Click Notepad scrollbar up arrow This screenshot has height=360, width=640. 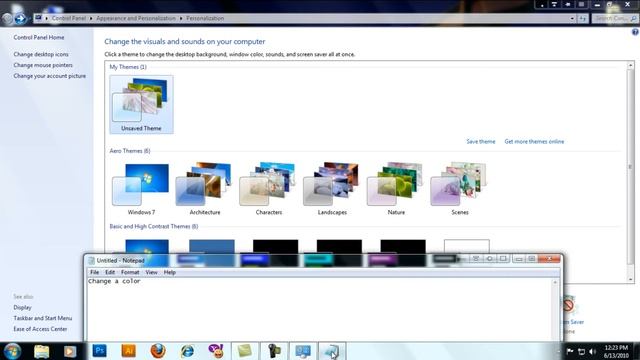click(x=555, y=282)
